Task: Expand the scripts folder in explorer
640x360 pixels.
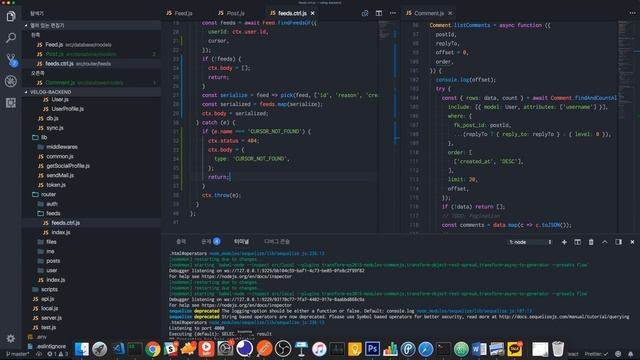Action: [x=91, y=289]
